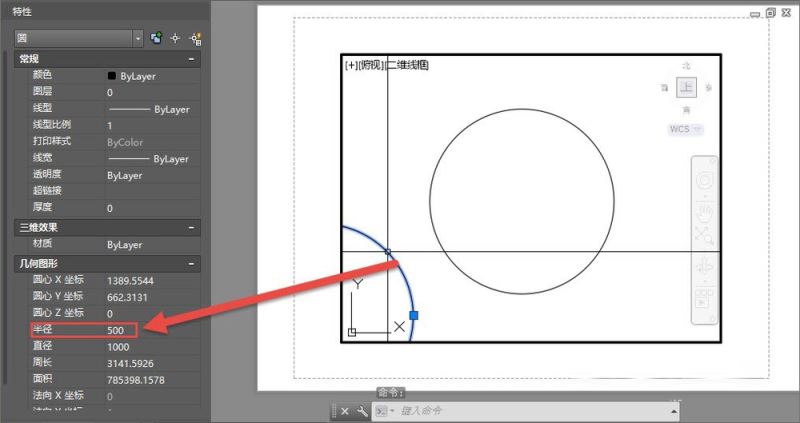The height and width of the screenshot is (423, 800).
Task: Open Quick Select icon in properties panel
Action: pyautogui.click(x=195, y=39)
